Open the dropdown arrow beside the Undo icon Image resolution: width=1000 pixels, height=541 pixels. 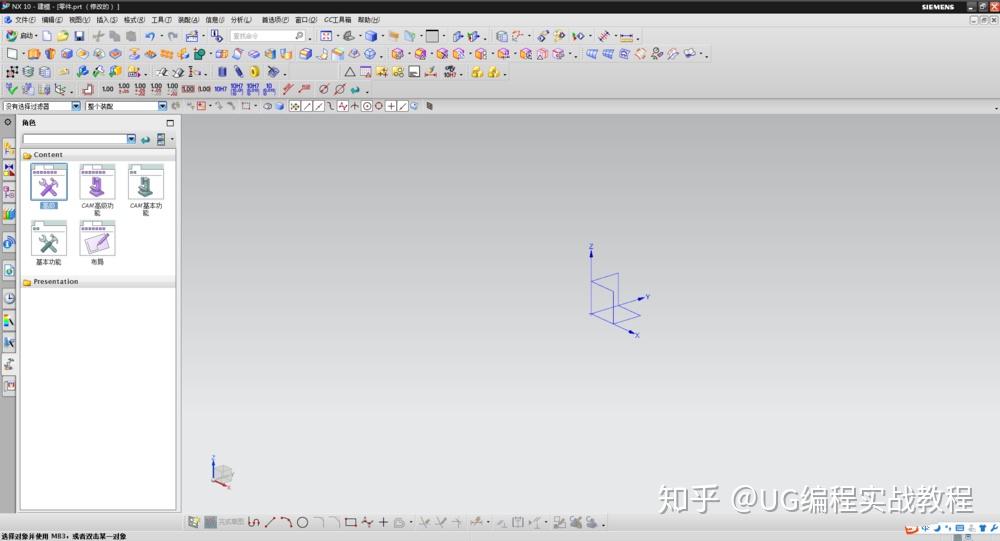(161, 36)
